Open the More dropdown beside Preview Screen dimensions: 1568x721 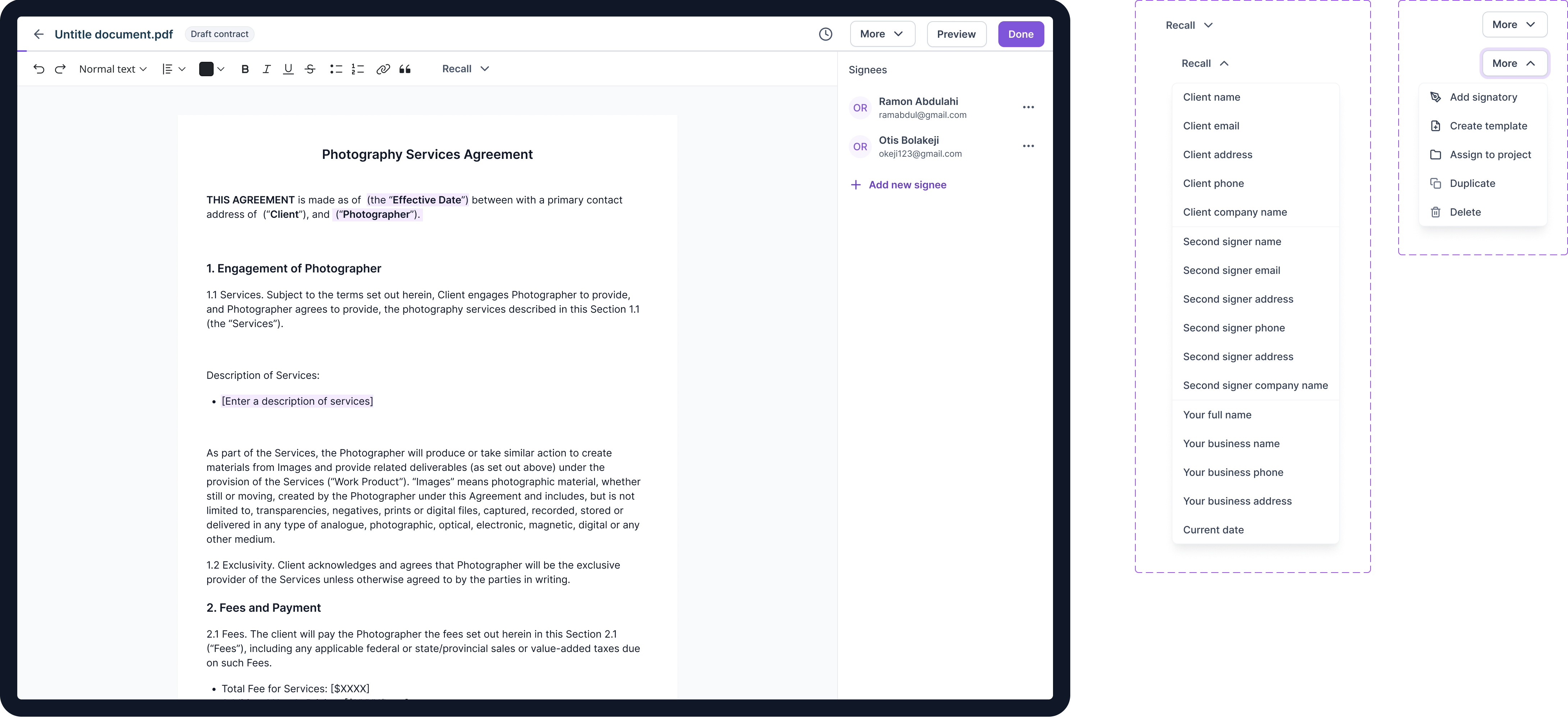click(882, 34)
